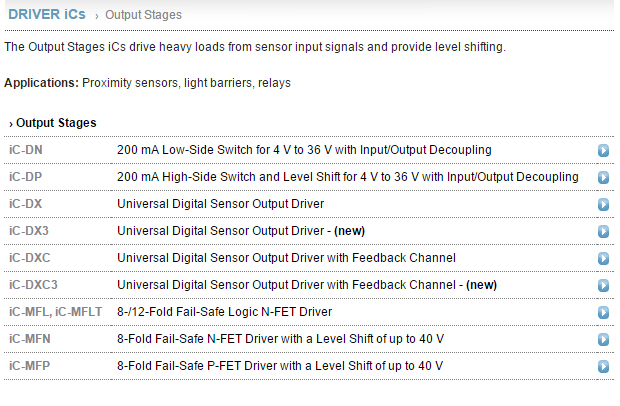Screen dimensions: 620x406
Task: Open the iC-MFN product name link
Action: click(x=30, y=339)
